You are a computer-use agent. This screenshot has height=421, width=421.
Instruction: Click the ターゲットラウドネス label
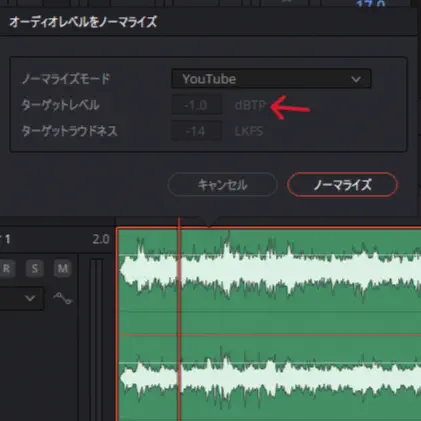[x=69, y=131]
